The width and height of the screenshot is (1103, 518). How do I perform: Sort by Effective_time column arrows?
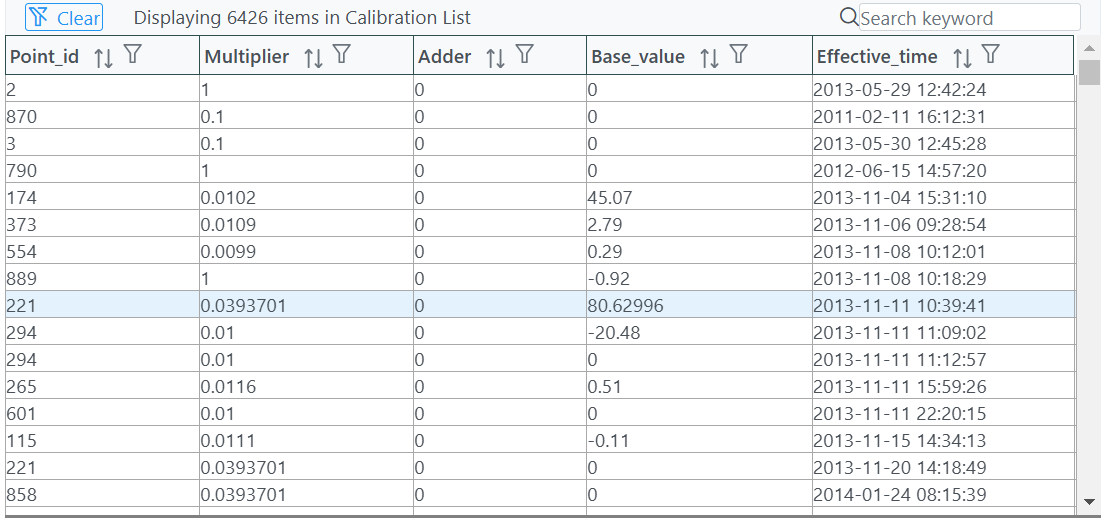click(962, 58)
